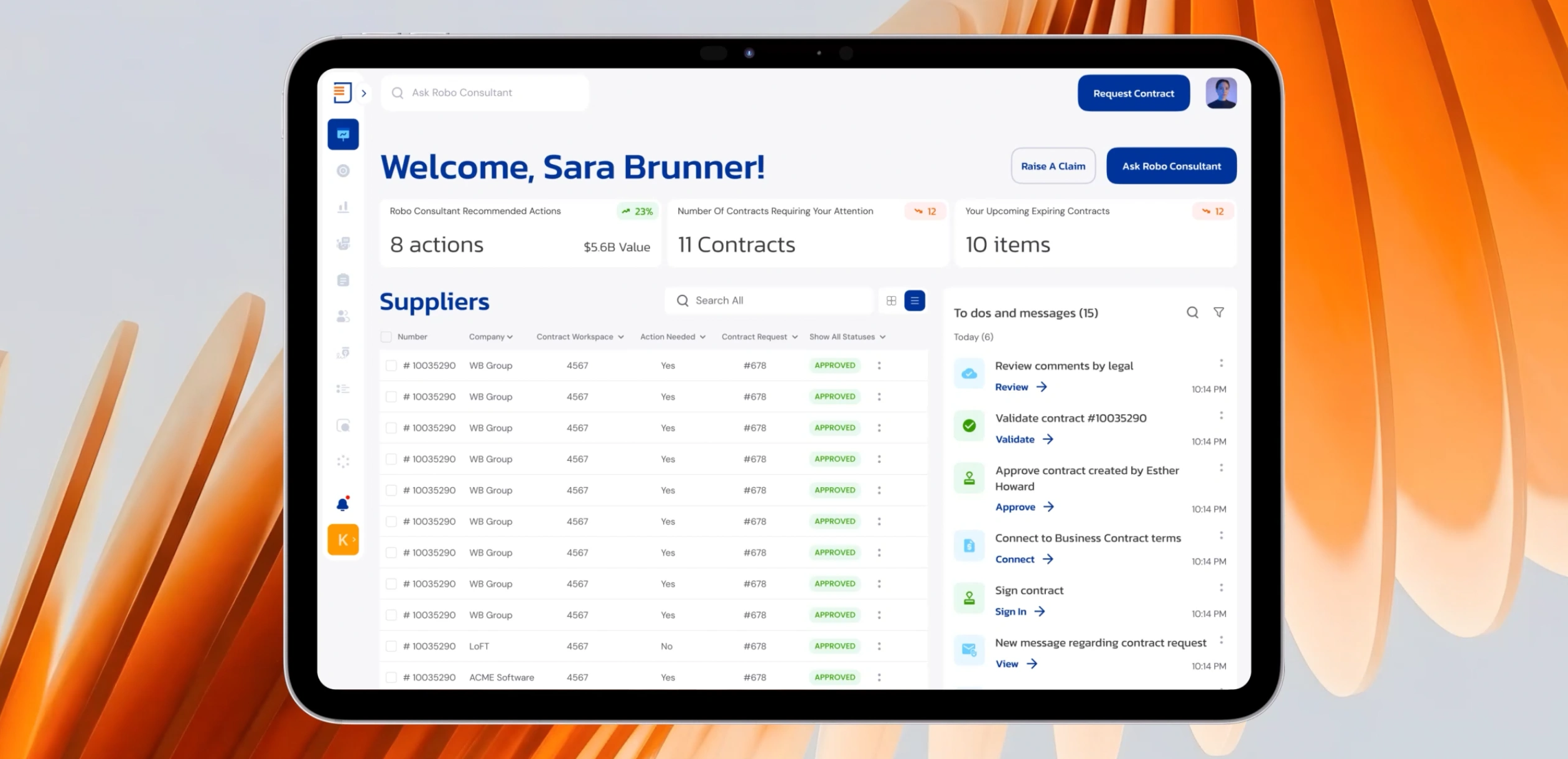Check the LoFT supplier row checkbox
This screenshot has height=759, width=1568.
391,646
